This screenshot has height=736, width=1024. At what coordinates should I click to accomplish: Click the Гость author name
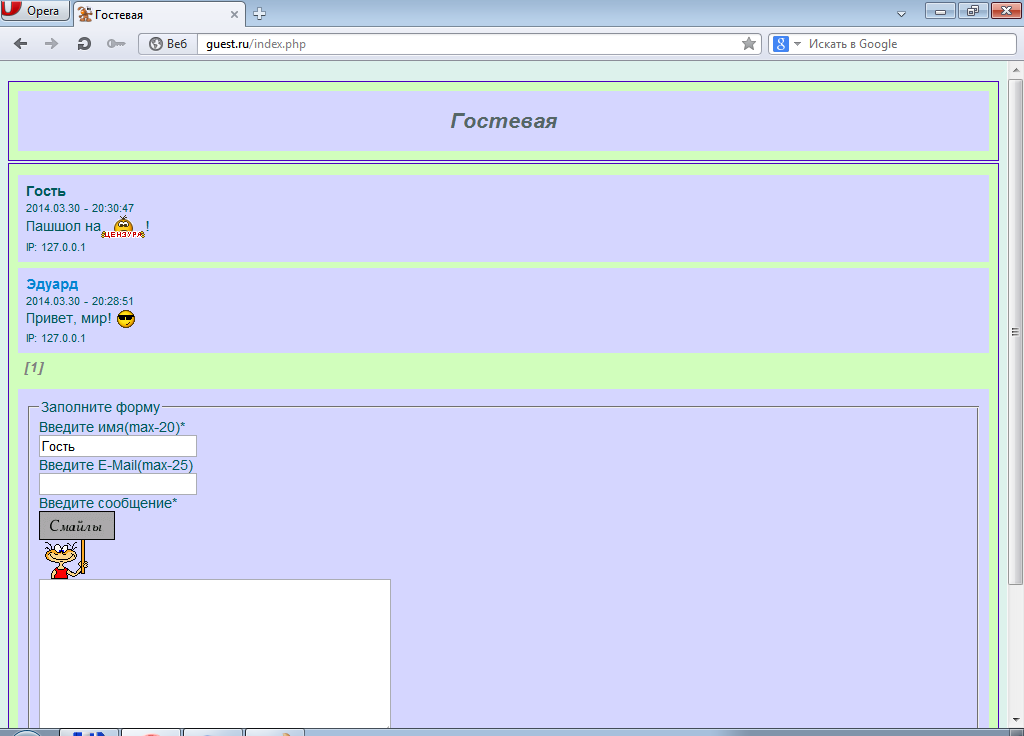46,191
